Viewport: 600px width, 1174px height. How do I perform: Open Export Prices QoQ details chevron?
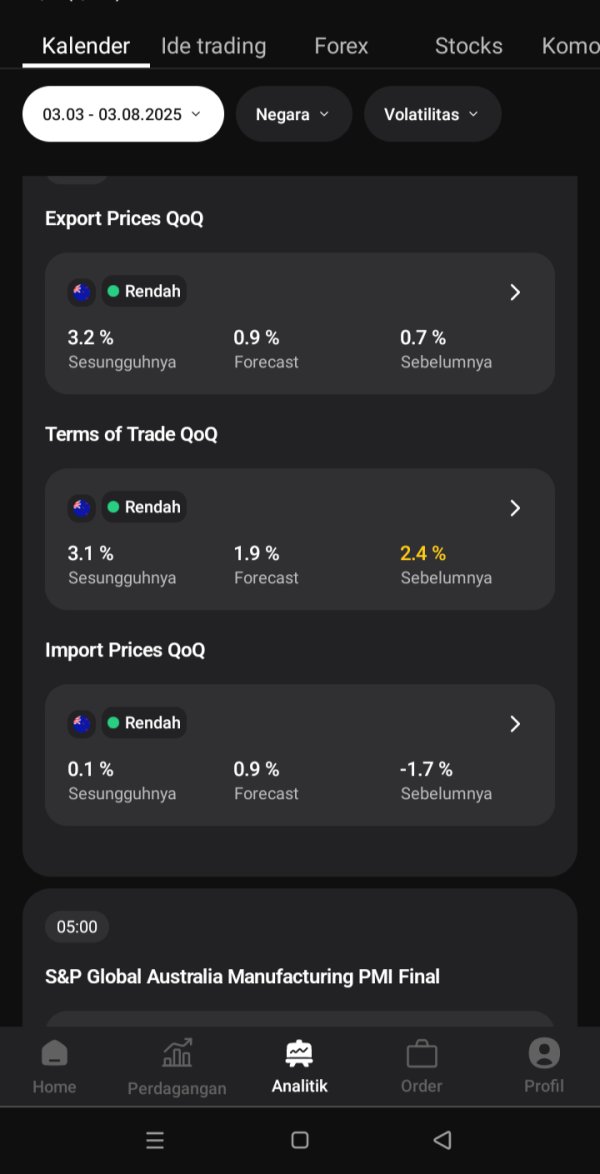click(515, 292)
